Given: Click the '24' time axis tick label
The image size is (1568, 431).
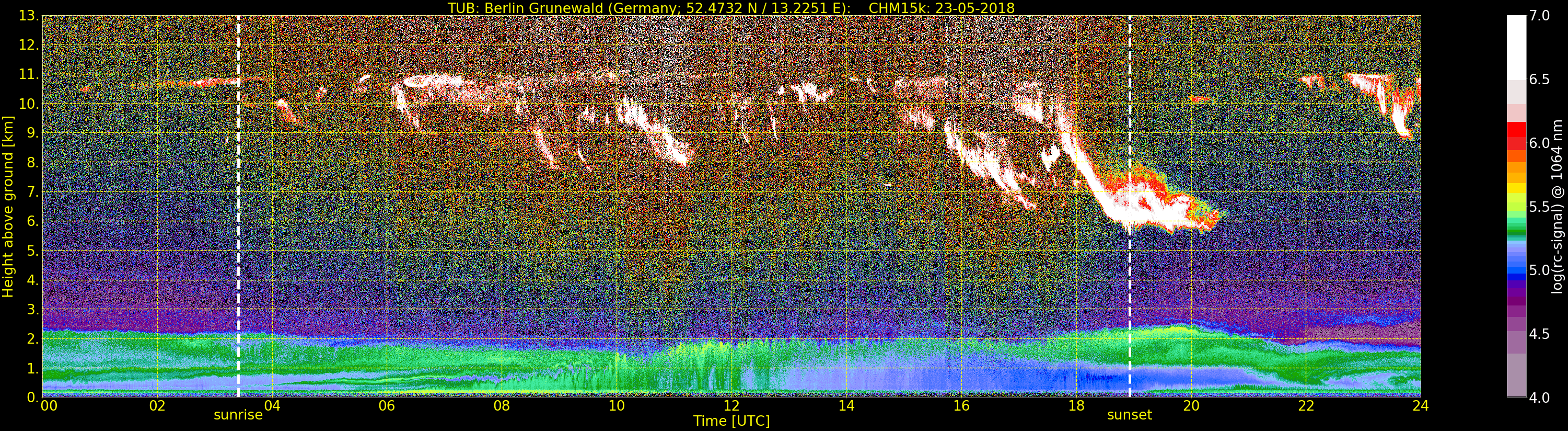Looking at the screenshot, I should (x=1421, y=406).
